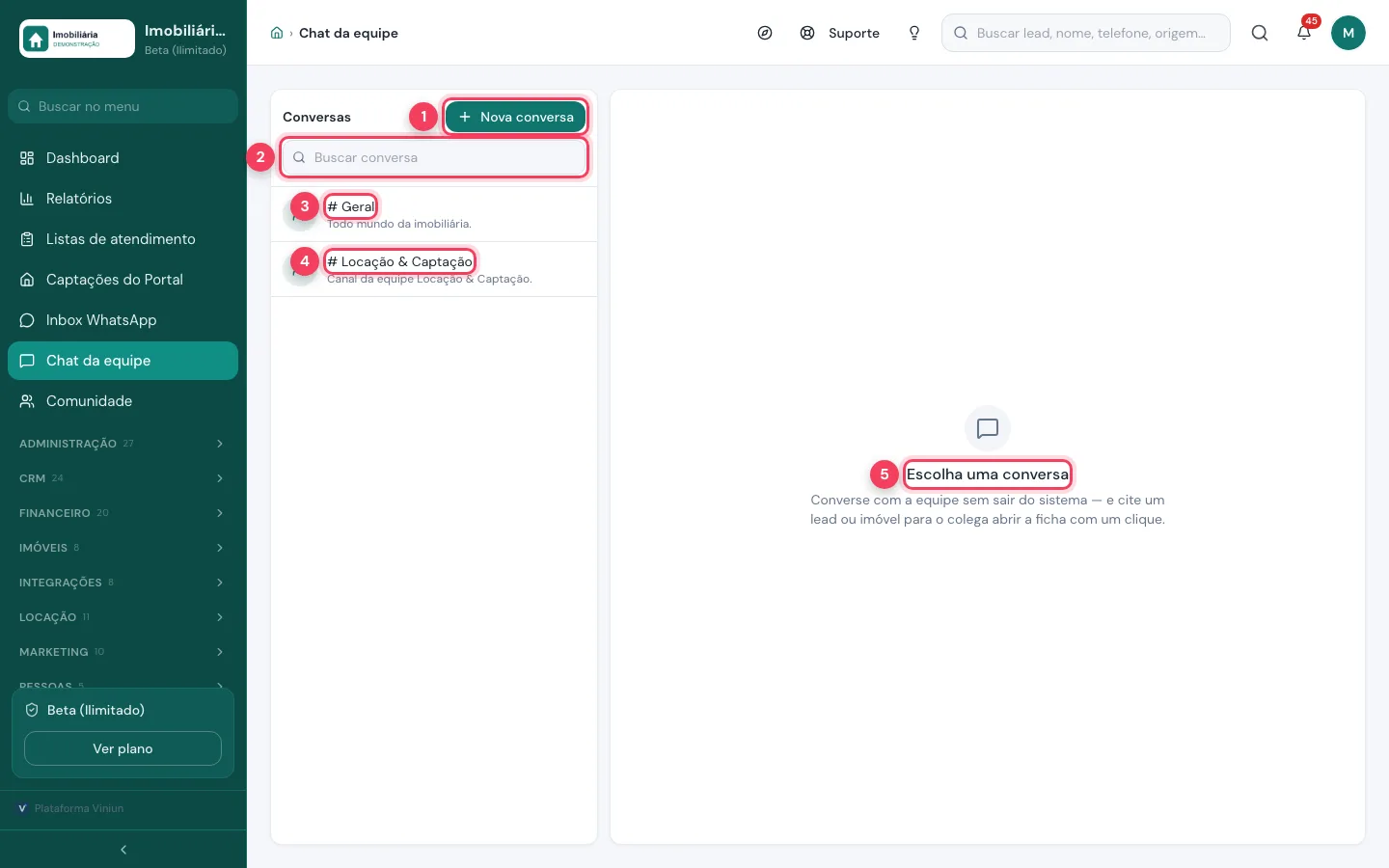Click the home breadcrumb icon
This screenshot has width=1389, height=868.
(x=277, y=33)
